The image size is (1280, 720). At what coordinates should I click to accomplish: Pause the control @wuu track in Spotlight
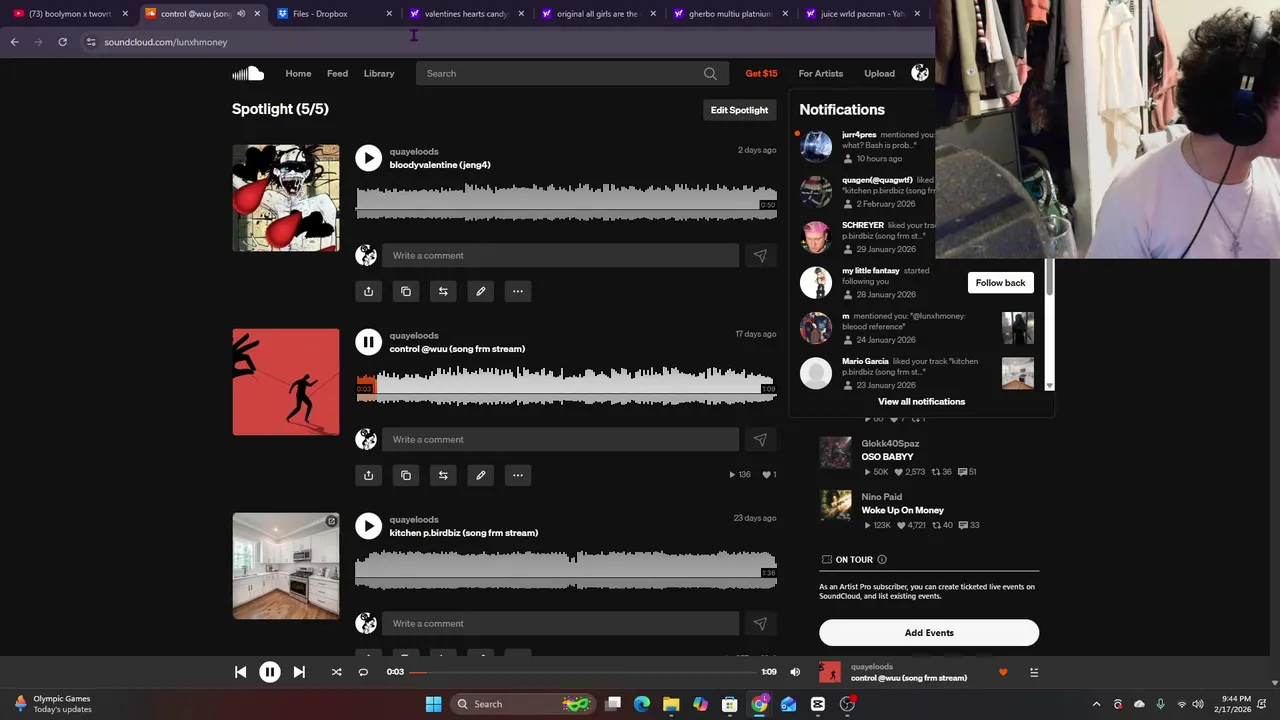click(x=368, y=342)
